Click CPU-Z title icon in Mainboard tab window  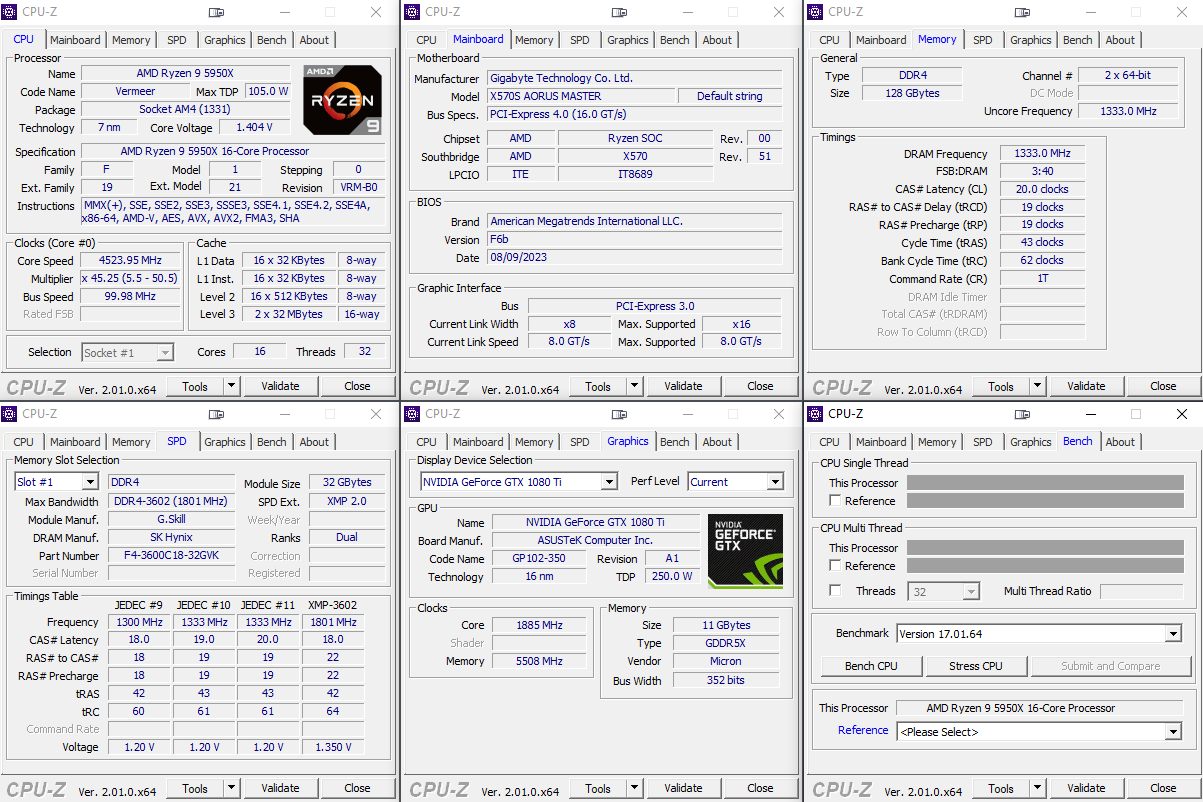413,12
